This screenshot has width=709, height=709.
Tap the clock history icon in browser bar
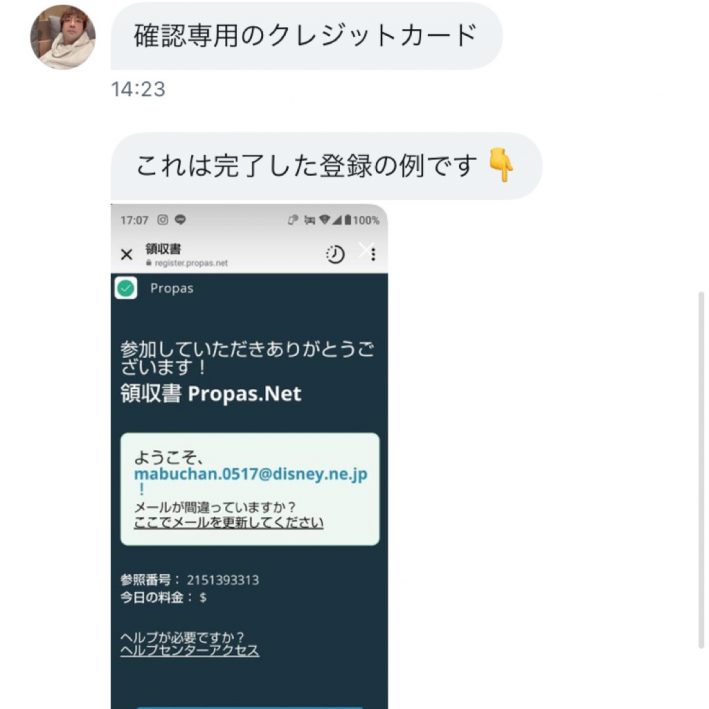(x=335, y=254)
